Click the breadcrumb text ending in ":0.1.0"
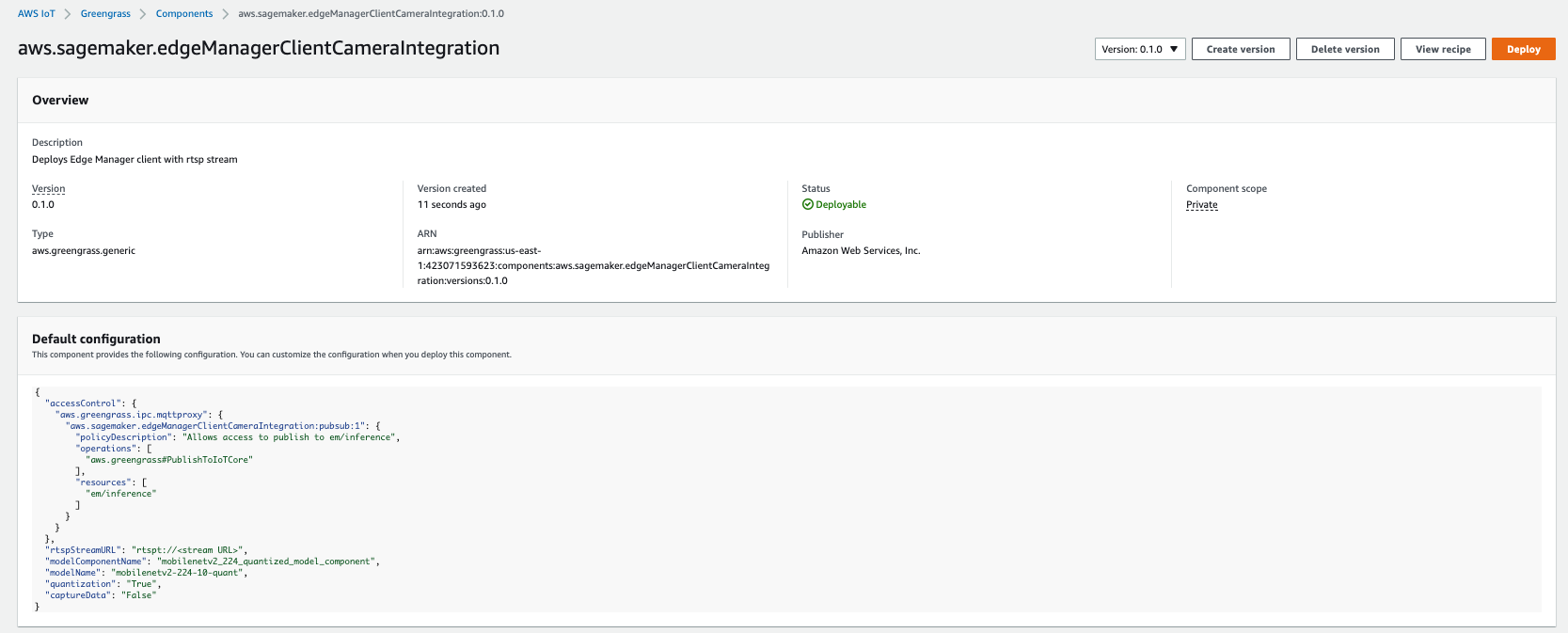The height and width of the screenshot is (633, 1568). point(371,14)
